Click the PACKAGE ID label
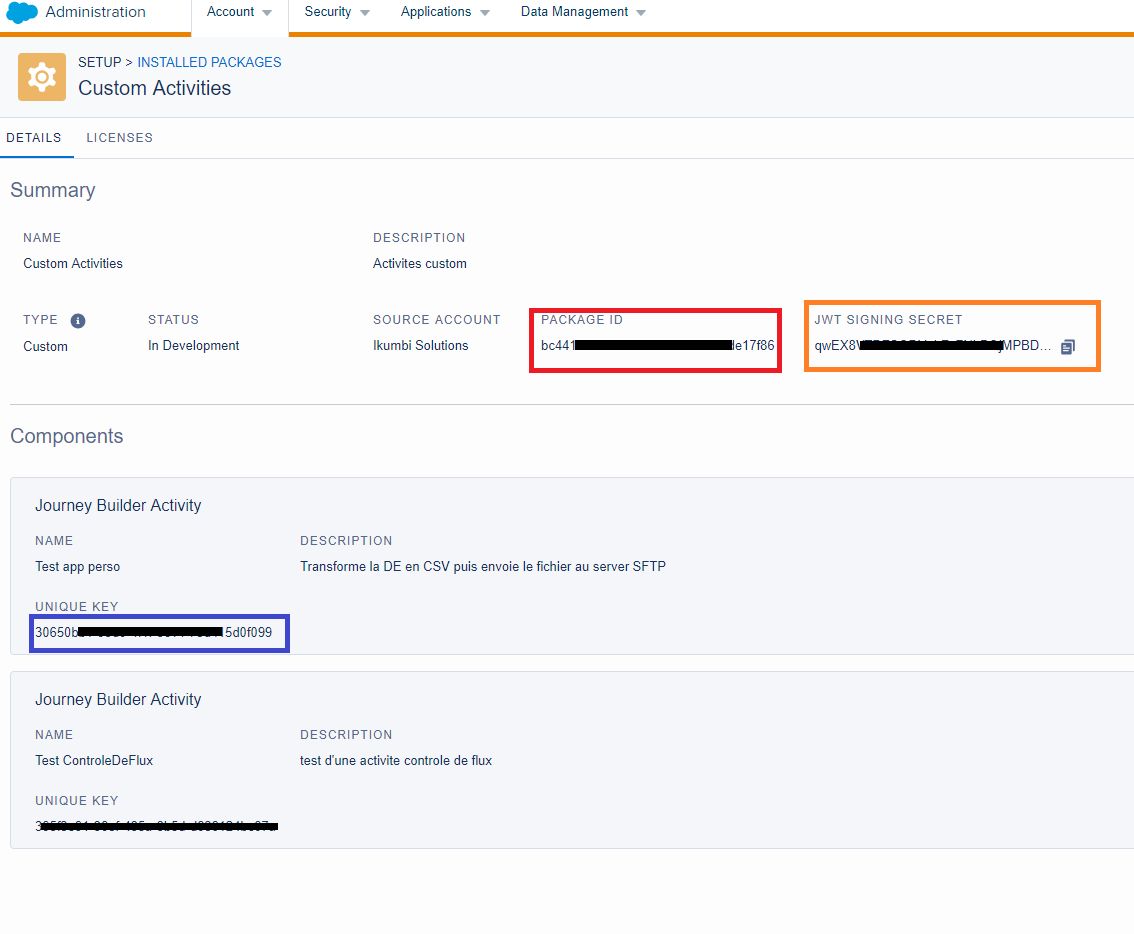1134x934 pixels. pyautogui.click(x=582, y=320)
